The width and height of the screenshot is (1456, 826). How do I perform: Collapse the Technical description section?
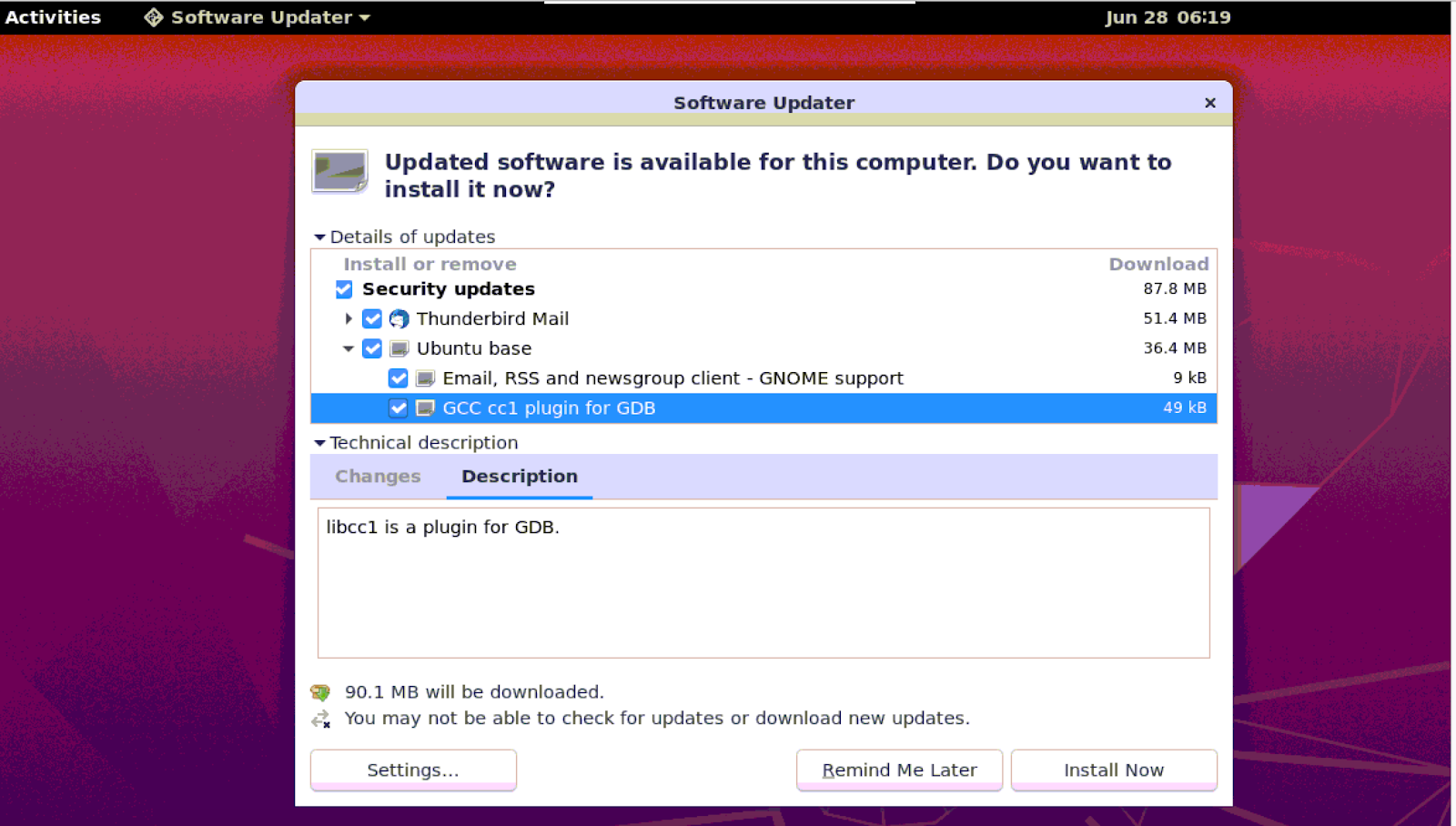319,443
